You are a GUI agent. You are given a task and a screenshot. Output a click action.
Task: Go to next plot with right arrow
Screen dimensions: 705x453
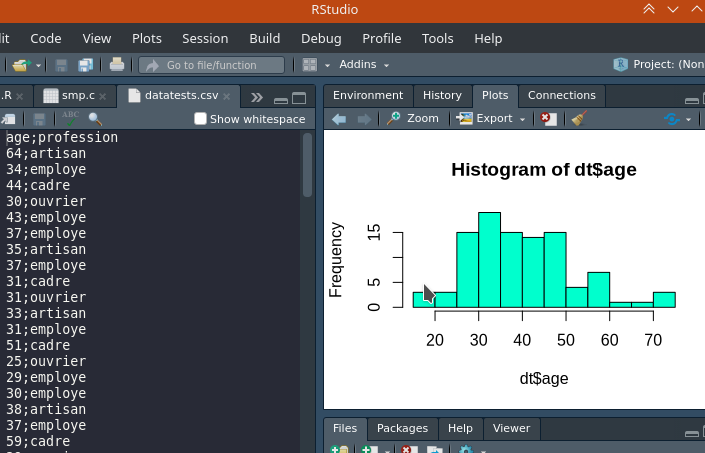(364, 119)
